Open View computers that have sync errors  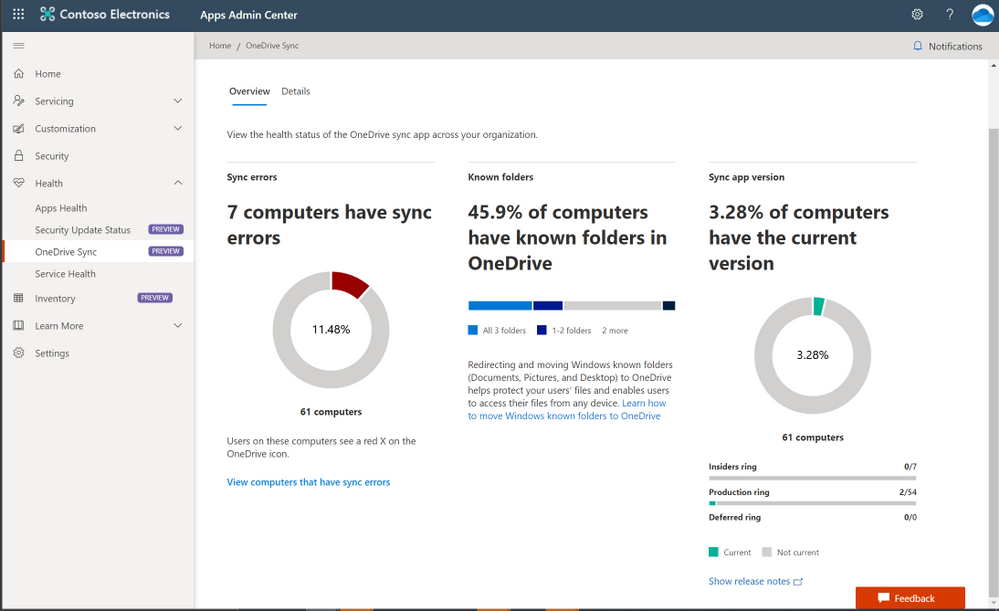pyautogui.click(x=308, y=482)
